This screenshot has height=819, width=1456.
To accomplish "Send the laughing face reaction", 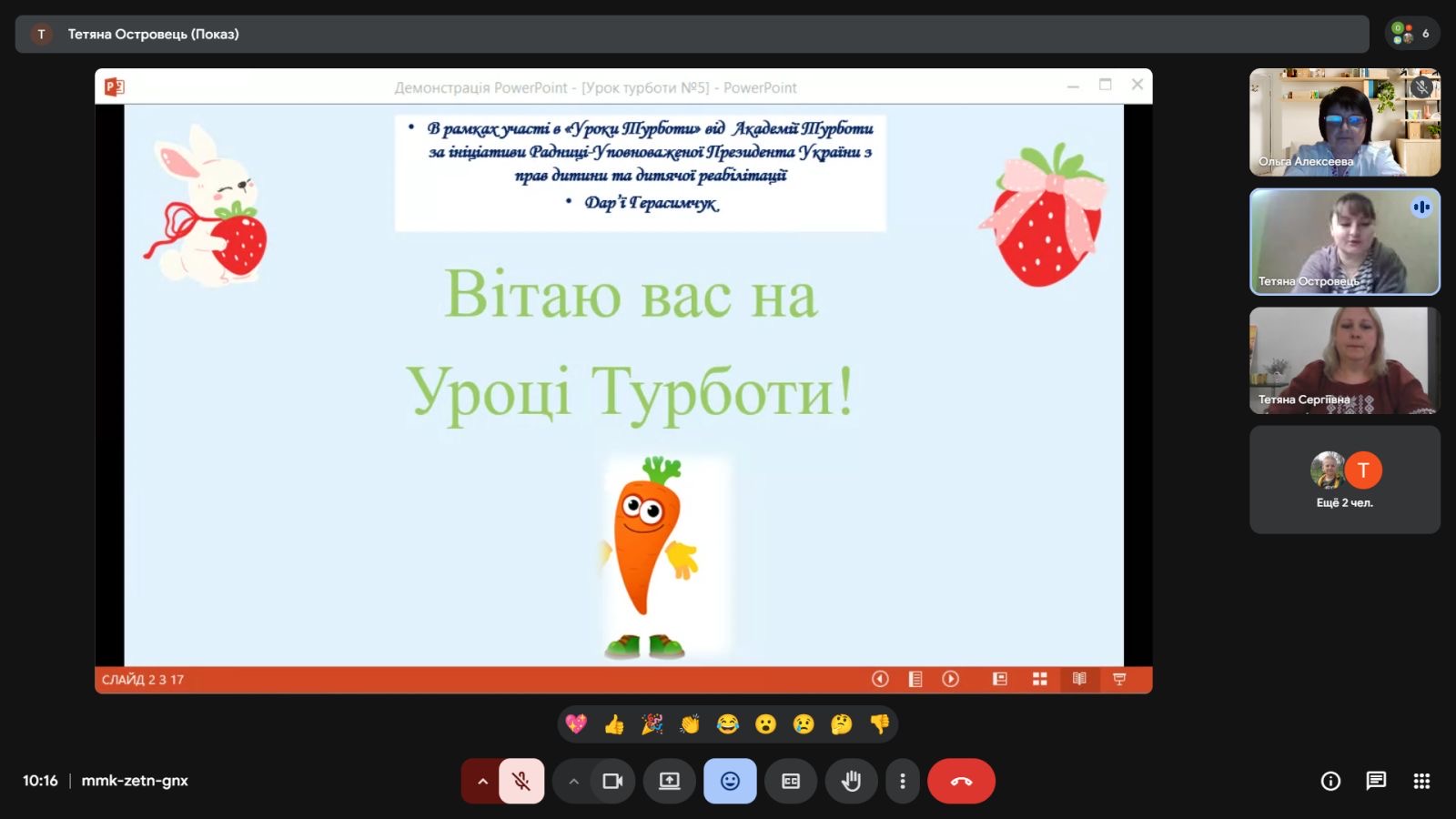I will point(728,724).
